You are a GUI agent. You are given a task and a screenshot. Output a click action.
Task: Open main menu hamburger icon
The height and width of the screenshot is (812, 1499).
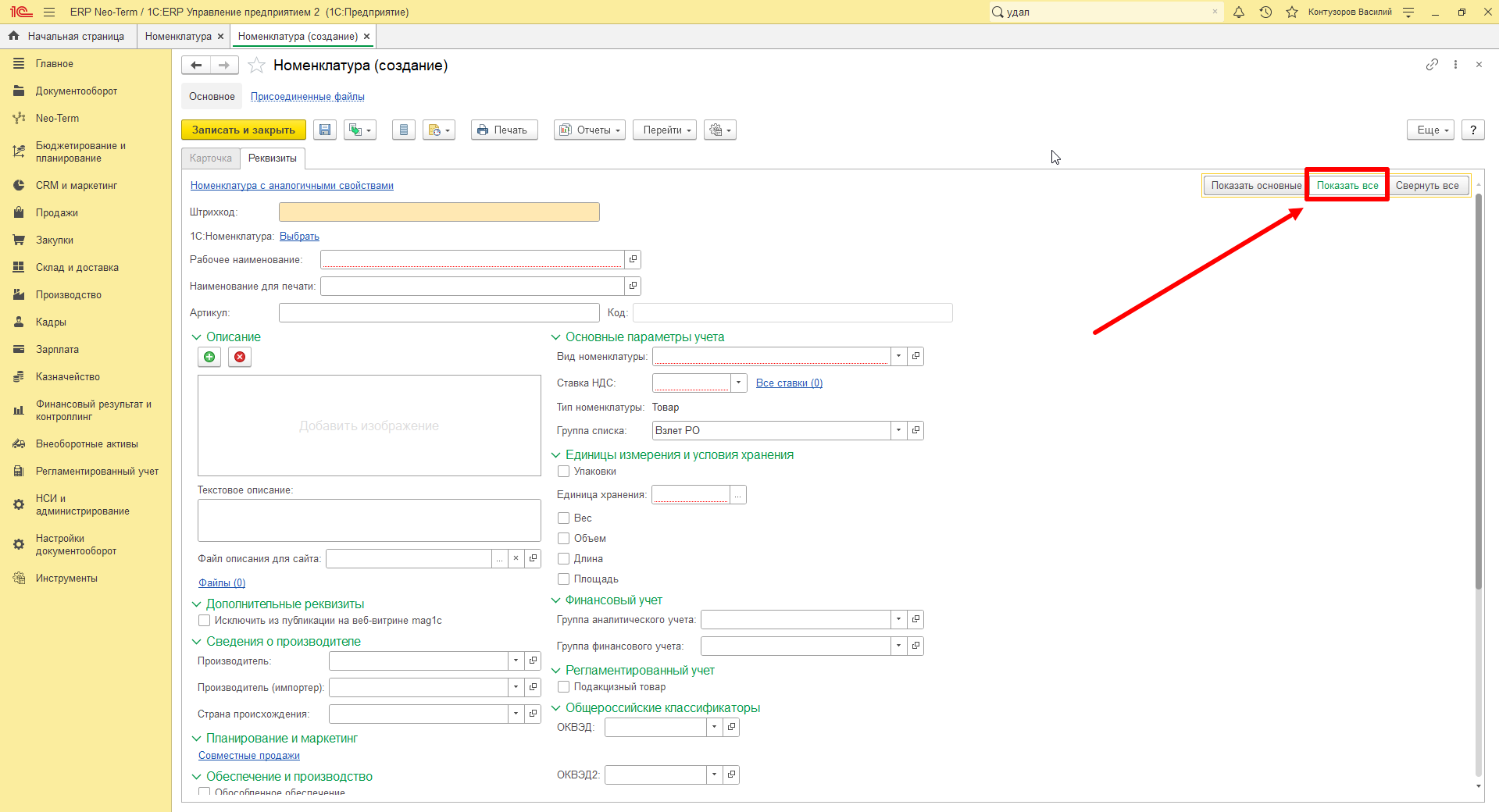coord(49,12)
